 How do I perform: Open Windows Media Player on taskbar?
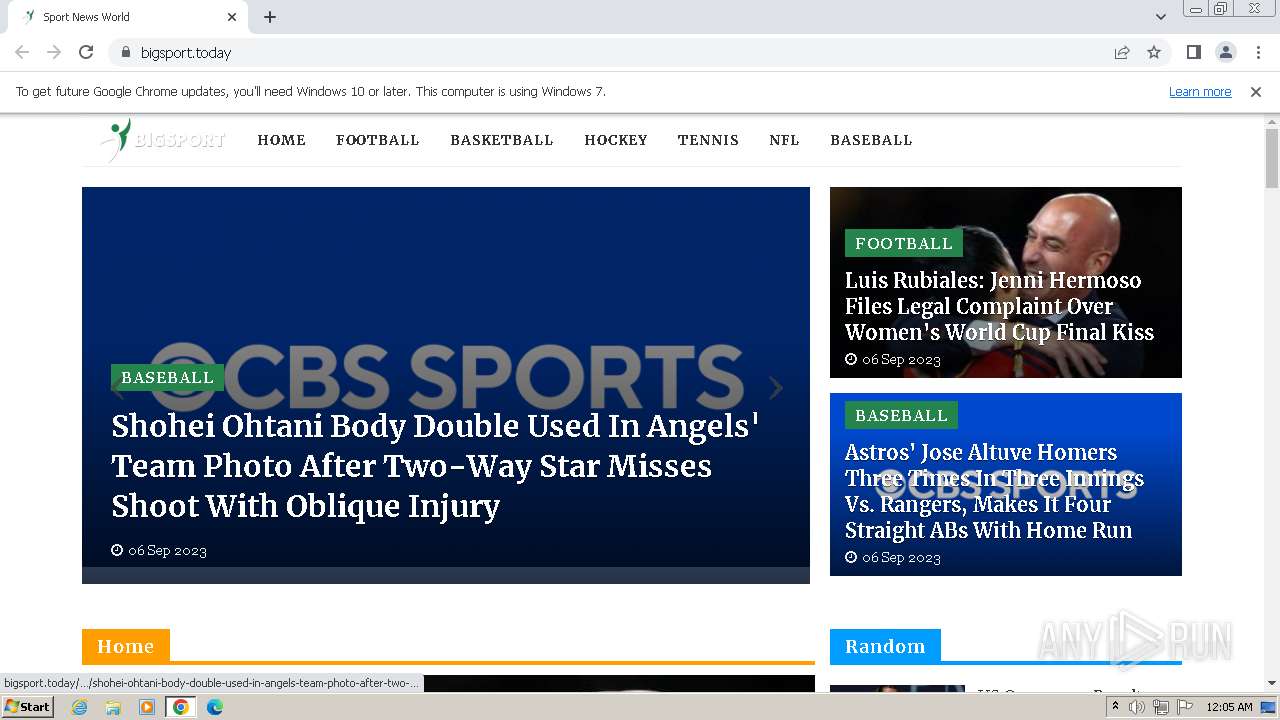[147, 707]
